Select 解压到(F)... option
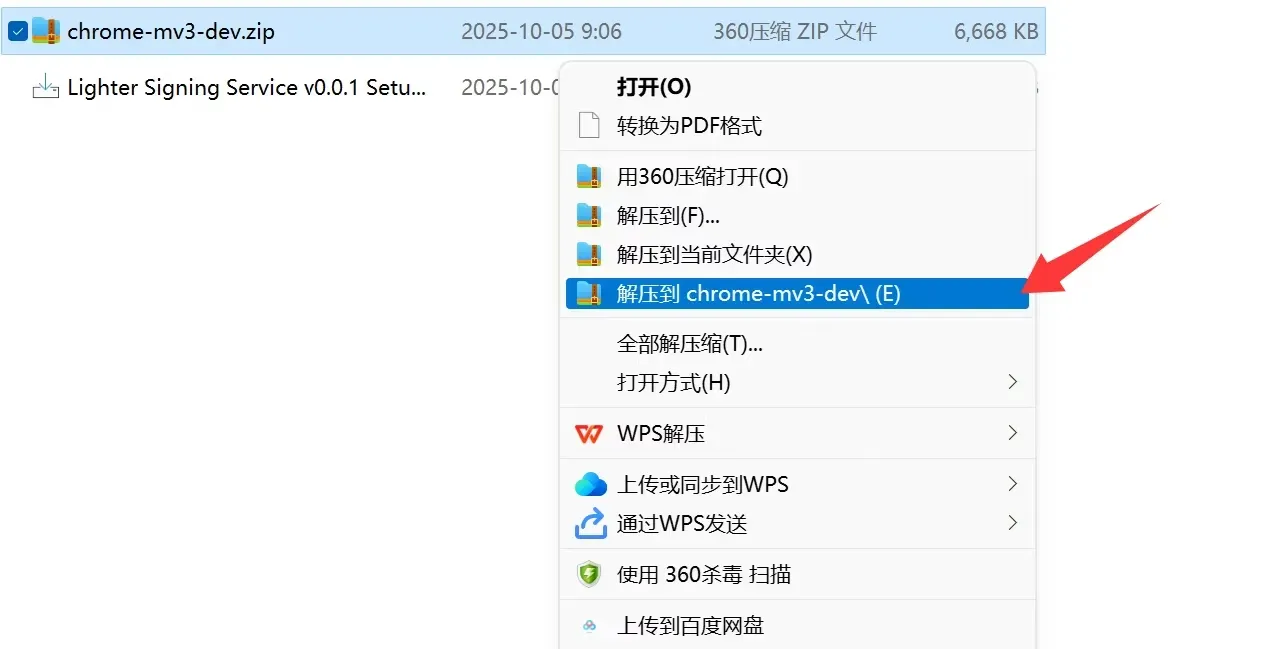Viewport: 1283px width, 649px height. [x=797, y=215]
